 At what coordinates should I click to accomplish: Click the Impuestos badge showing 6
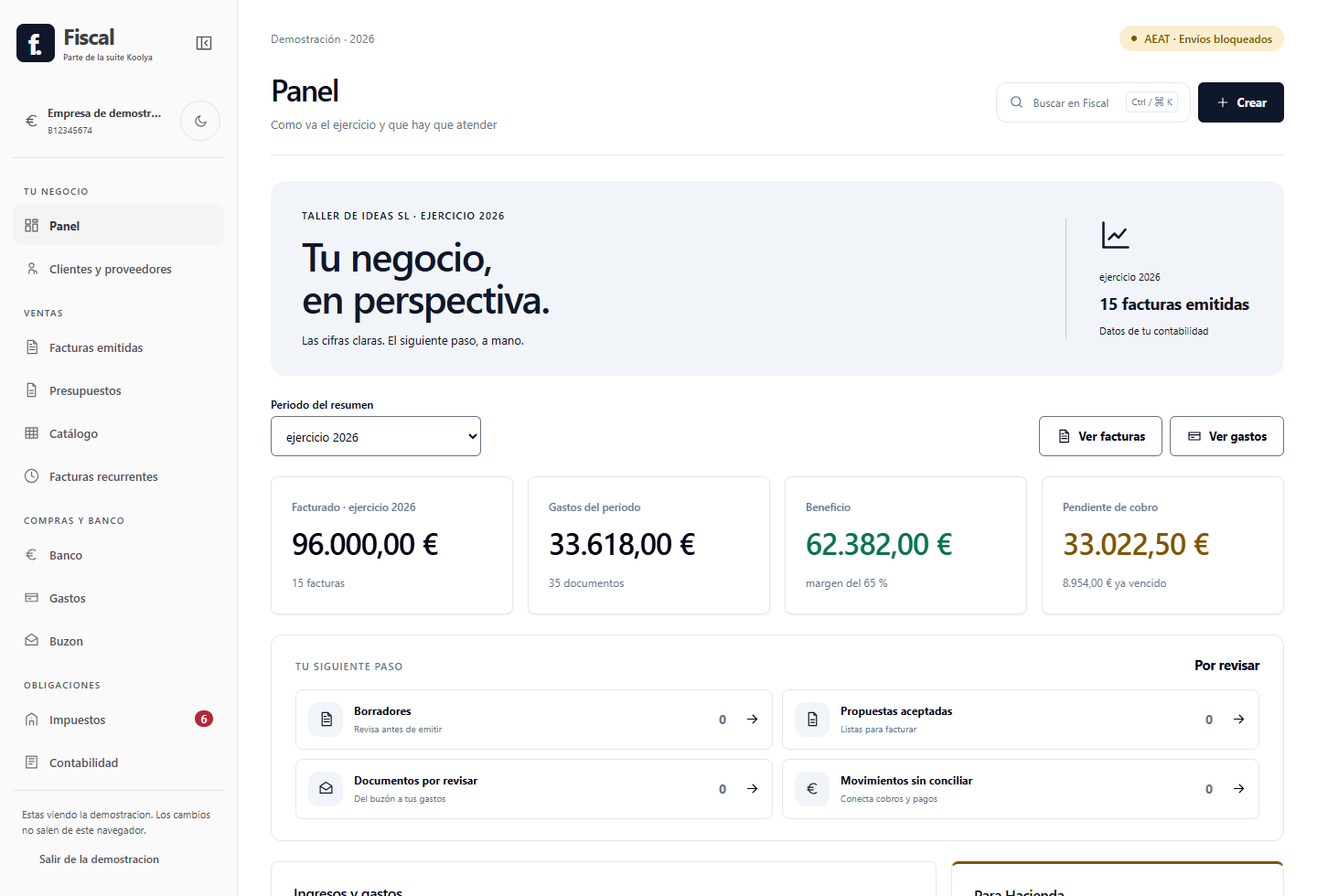(204, 719)
